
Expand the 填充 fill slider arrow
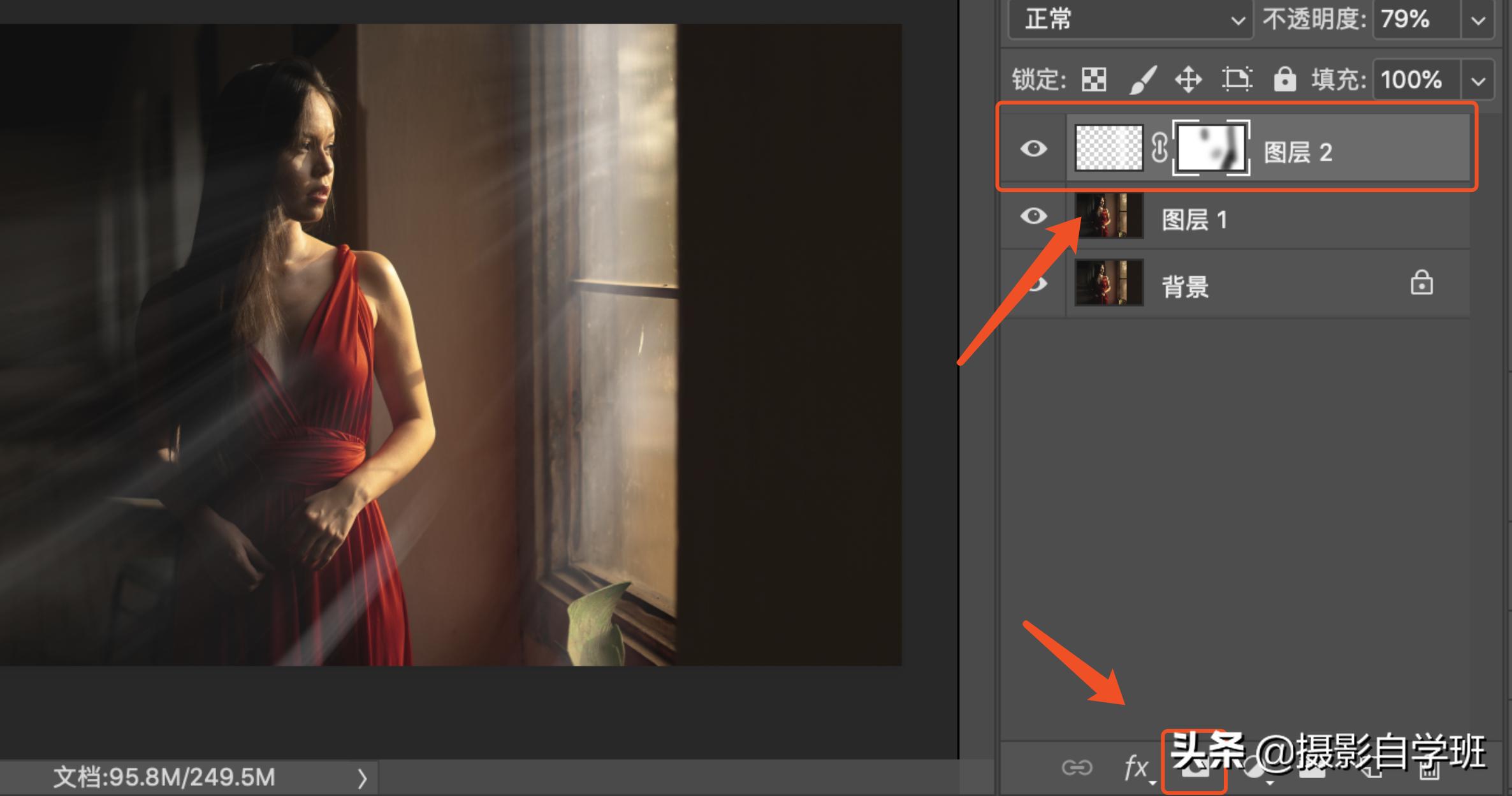click(1478, 80)
